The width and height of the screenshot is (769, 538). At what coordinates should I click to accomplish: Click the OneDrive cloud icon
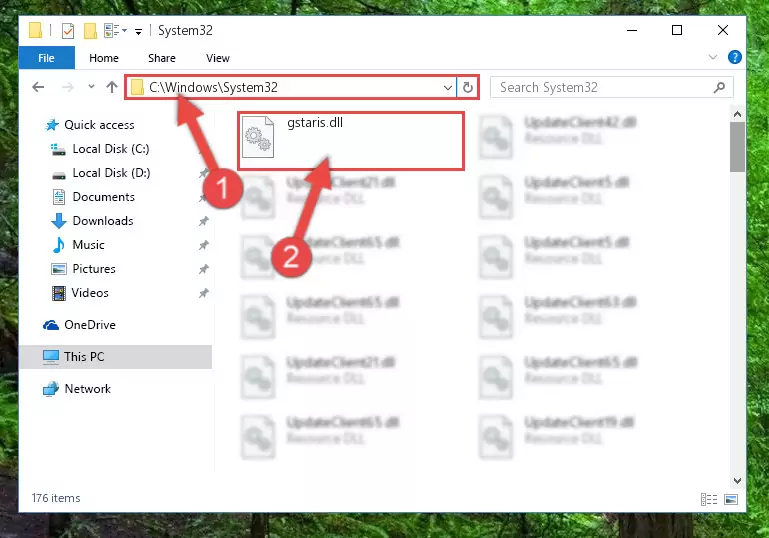(51, 325)
